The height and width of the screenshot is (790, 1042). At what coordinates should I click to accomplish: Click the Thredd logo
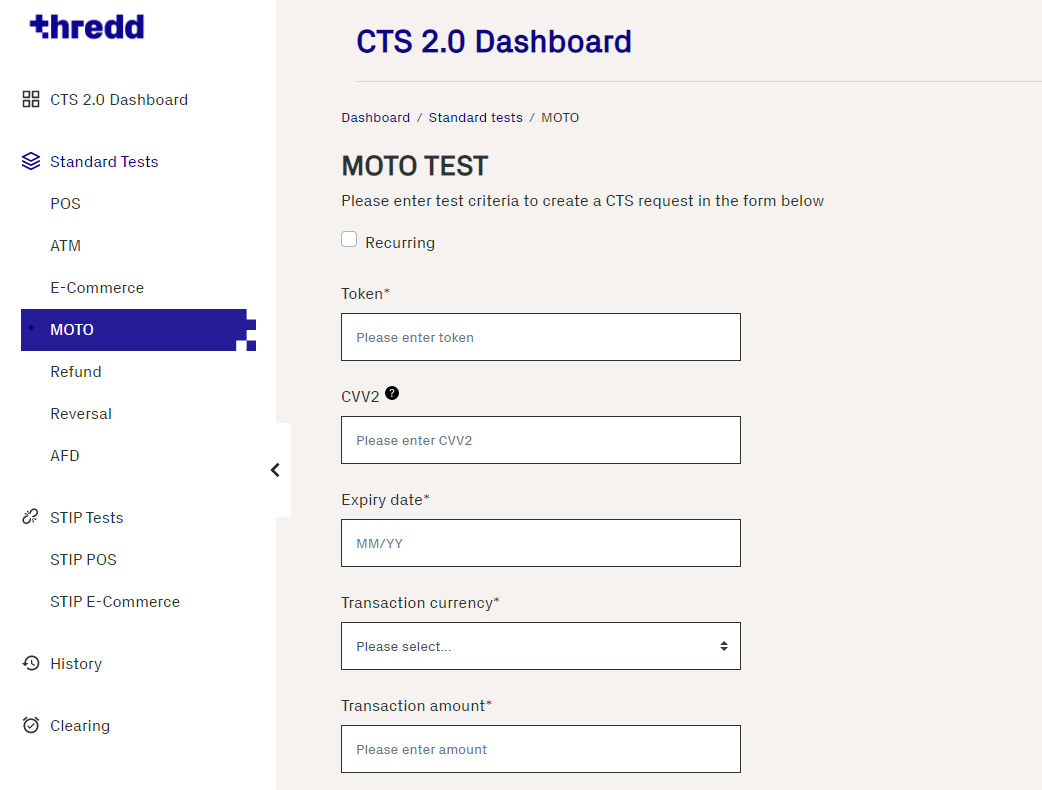point(87,27)
